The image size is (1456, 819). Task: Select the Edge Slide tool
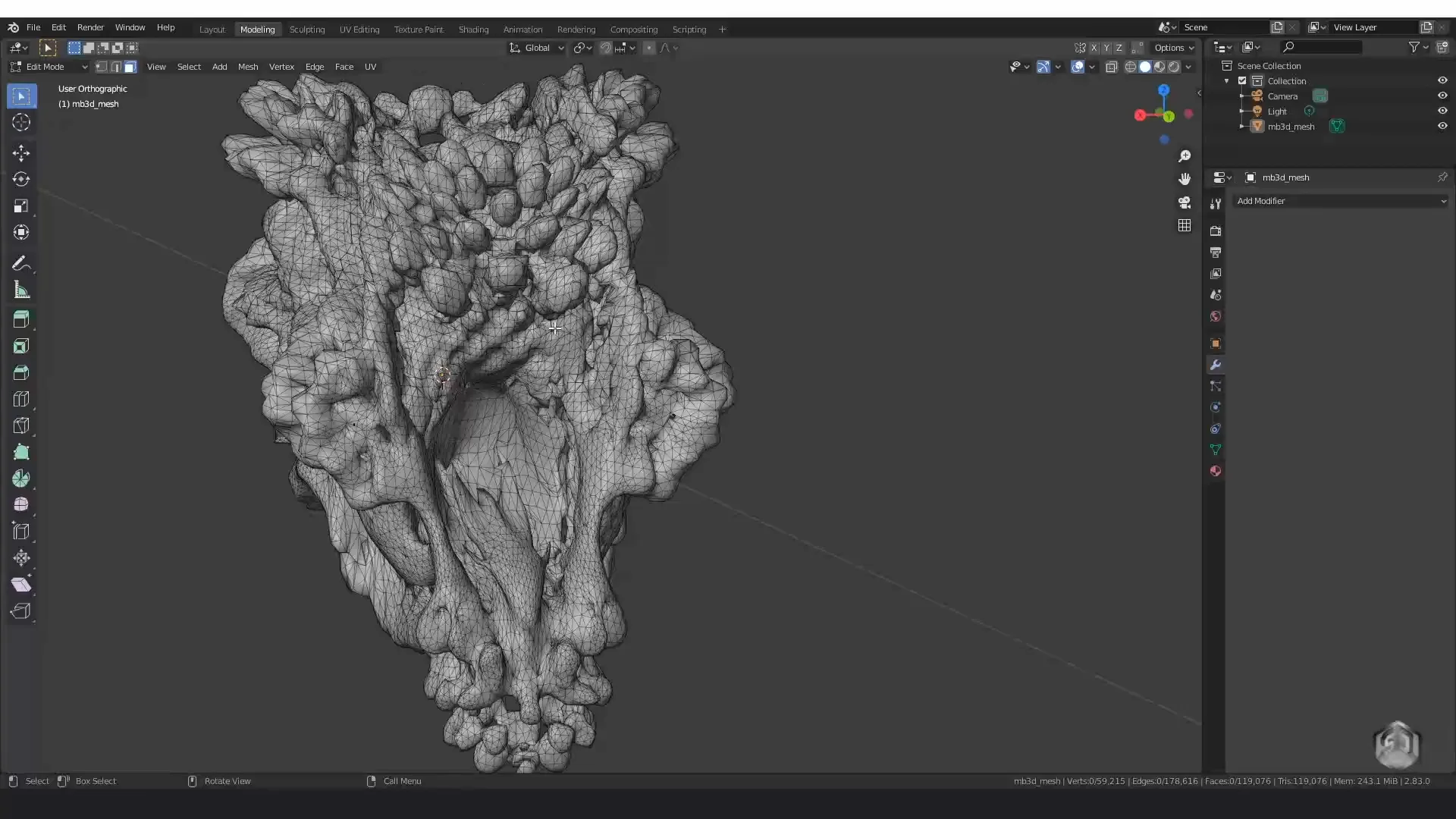click(x=21, y=531)
